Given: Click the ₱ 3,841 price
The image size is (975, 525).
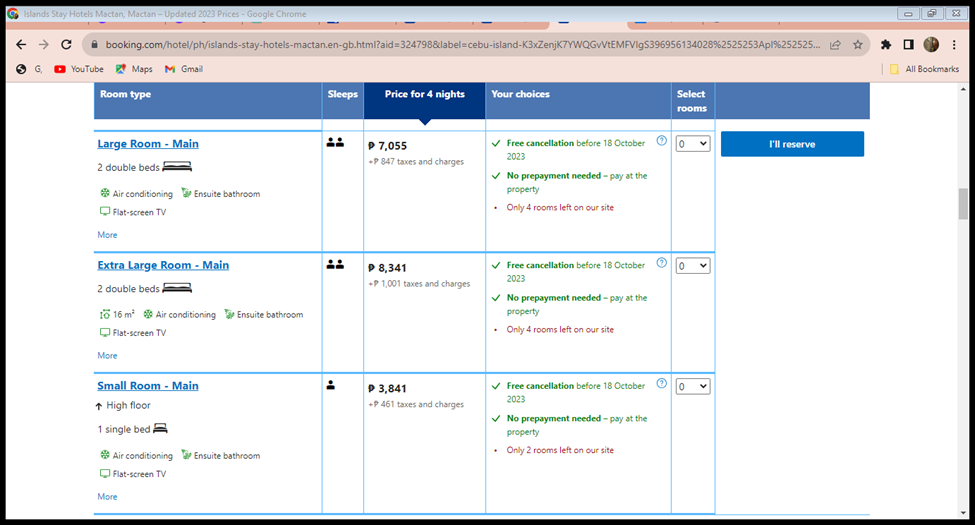Looking at the screenshot, I should point(387,388).
